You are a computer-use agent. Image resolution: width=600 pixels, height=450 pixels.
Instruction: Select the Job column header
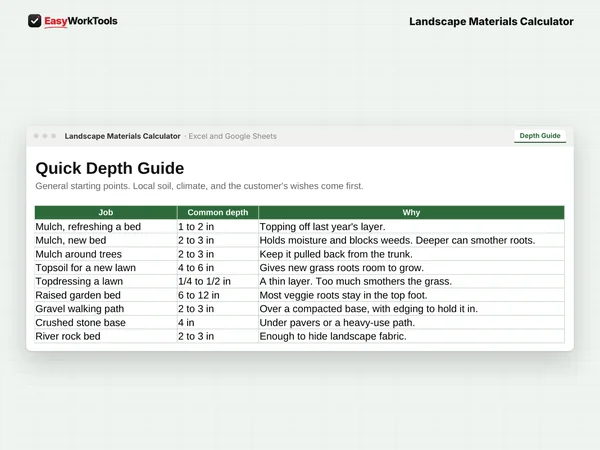click(106, 212)
